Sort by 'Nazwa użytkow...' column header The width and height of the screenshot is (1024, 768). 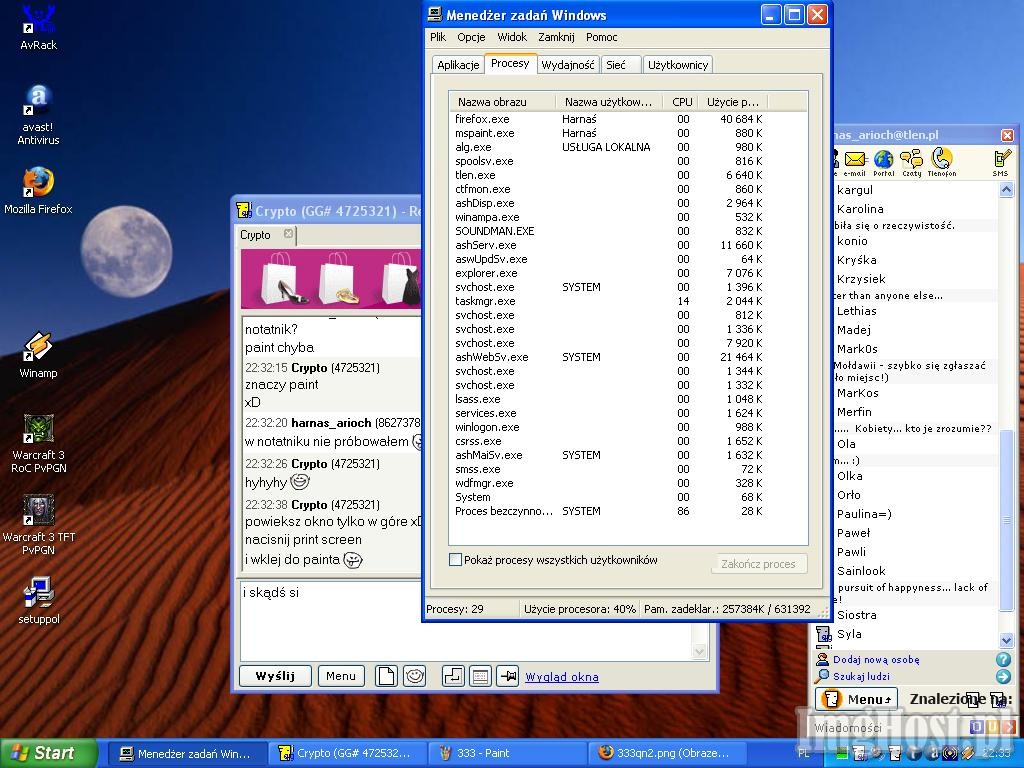pos(608,102)
